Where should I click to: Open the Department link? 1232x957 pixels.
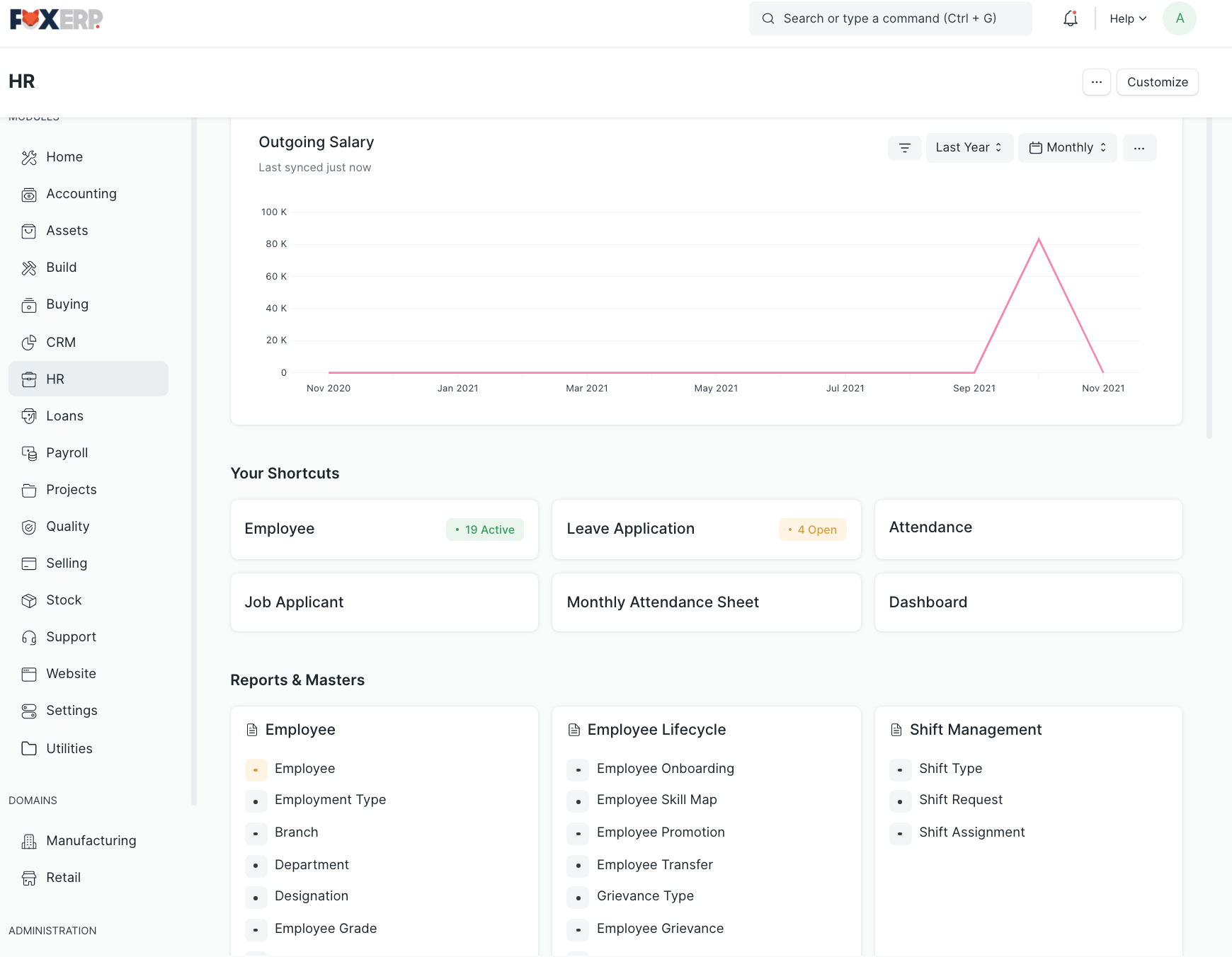pyautogui.click(x=312, y=865)
